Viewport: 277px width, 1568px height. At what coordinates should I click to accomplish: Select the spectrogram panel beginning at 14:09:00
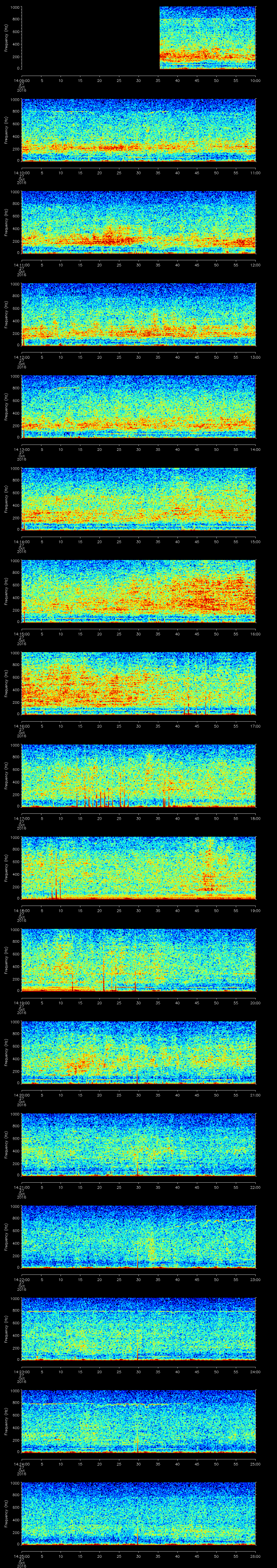139,38
